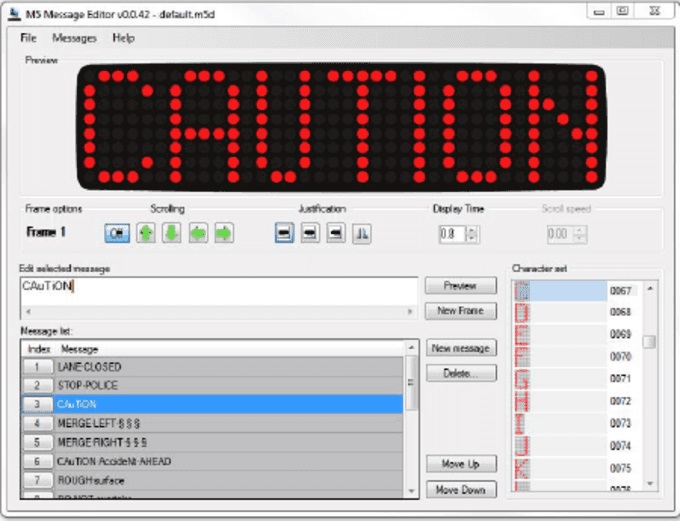
Task: Click the fourth justification icon
Action: (362, 233)
